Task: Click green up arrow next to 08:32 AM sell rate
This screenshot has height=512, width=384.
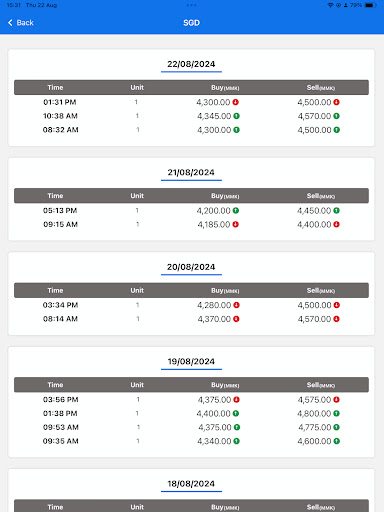Action: point(337,130)
